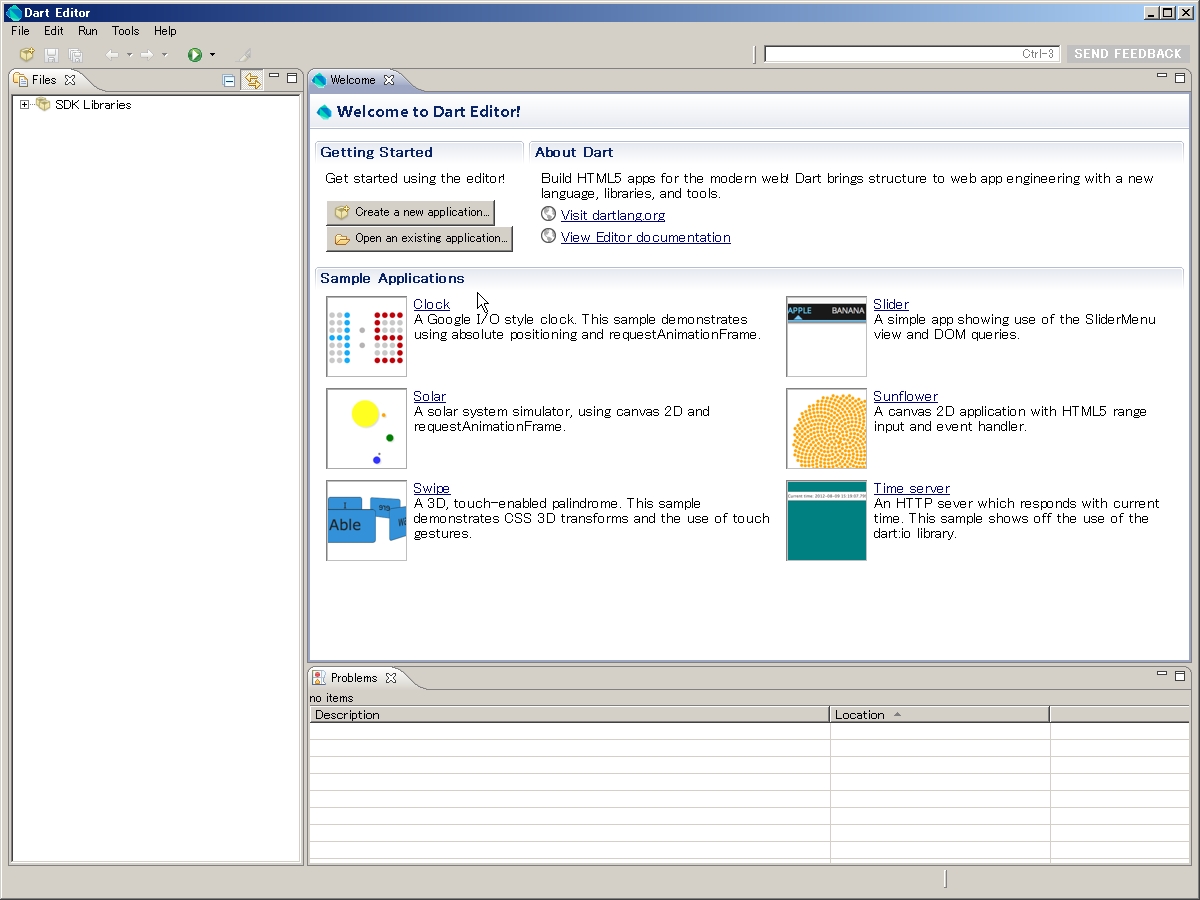Click globe icon beside View Editor documentation
1200x900 pixels.
(x=548, y=236)
